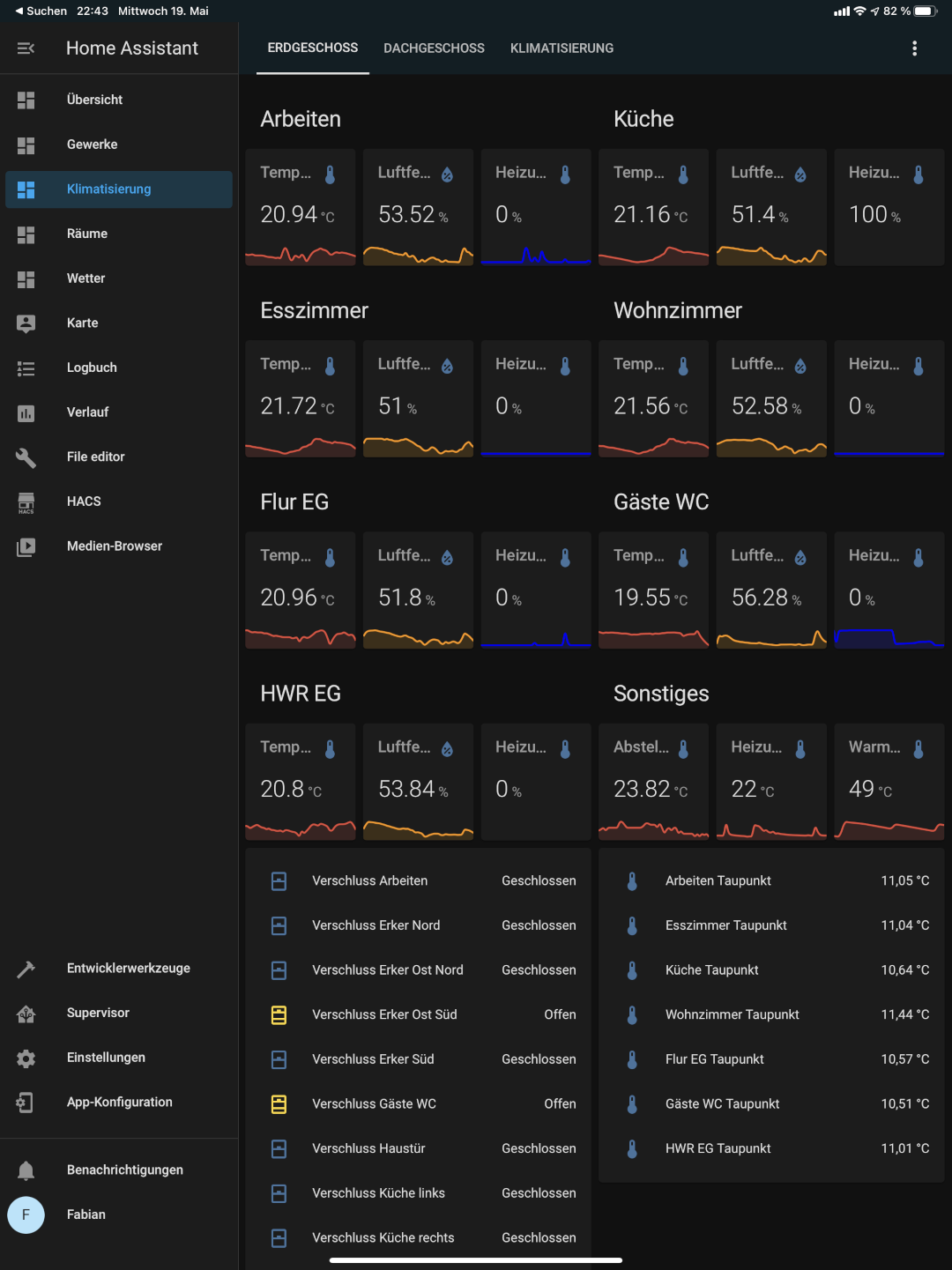Open the Fabian user profile

click(x=86, y=1214)
